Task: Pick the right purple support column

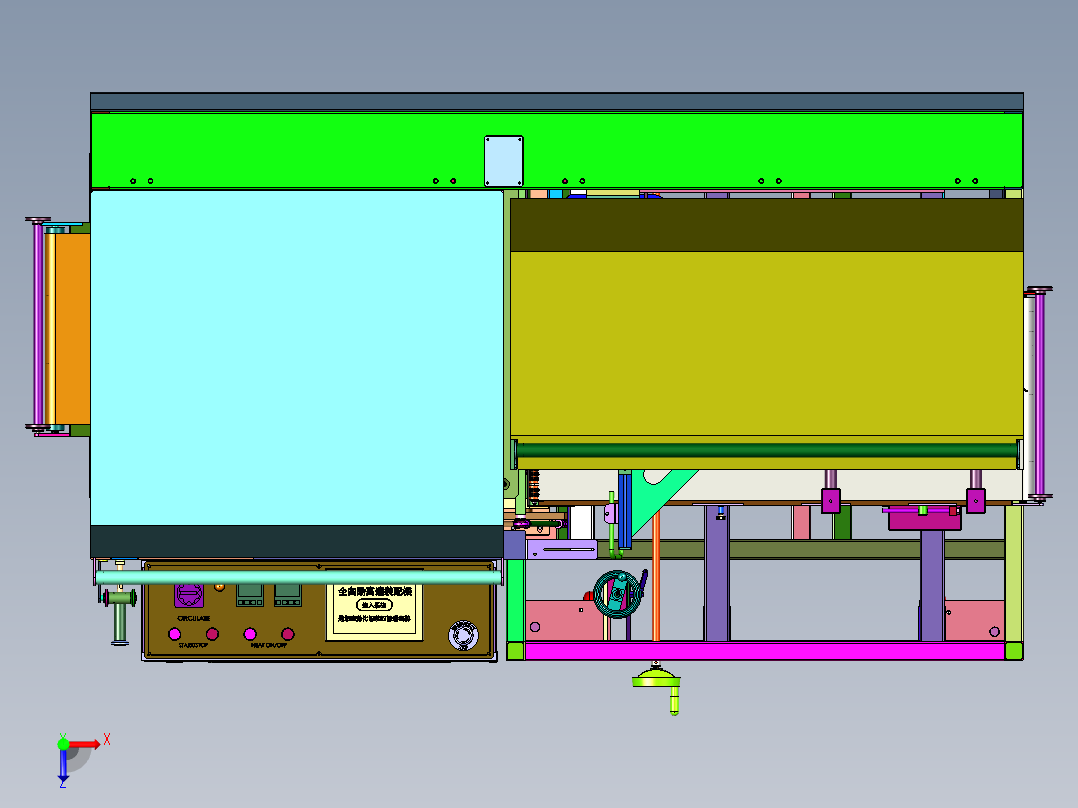Action: [x=932, y=585]
